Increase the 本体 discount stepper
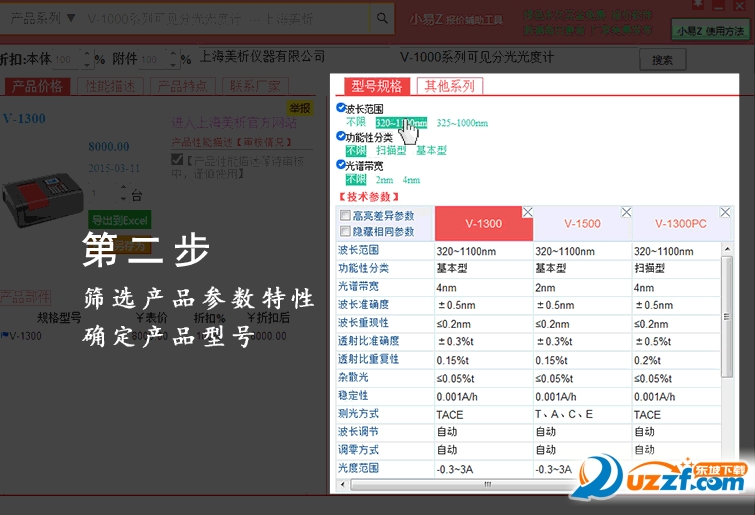755x515 pixels. coord(87,54)
